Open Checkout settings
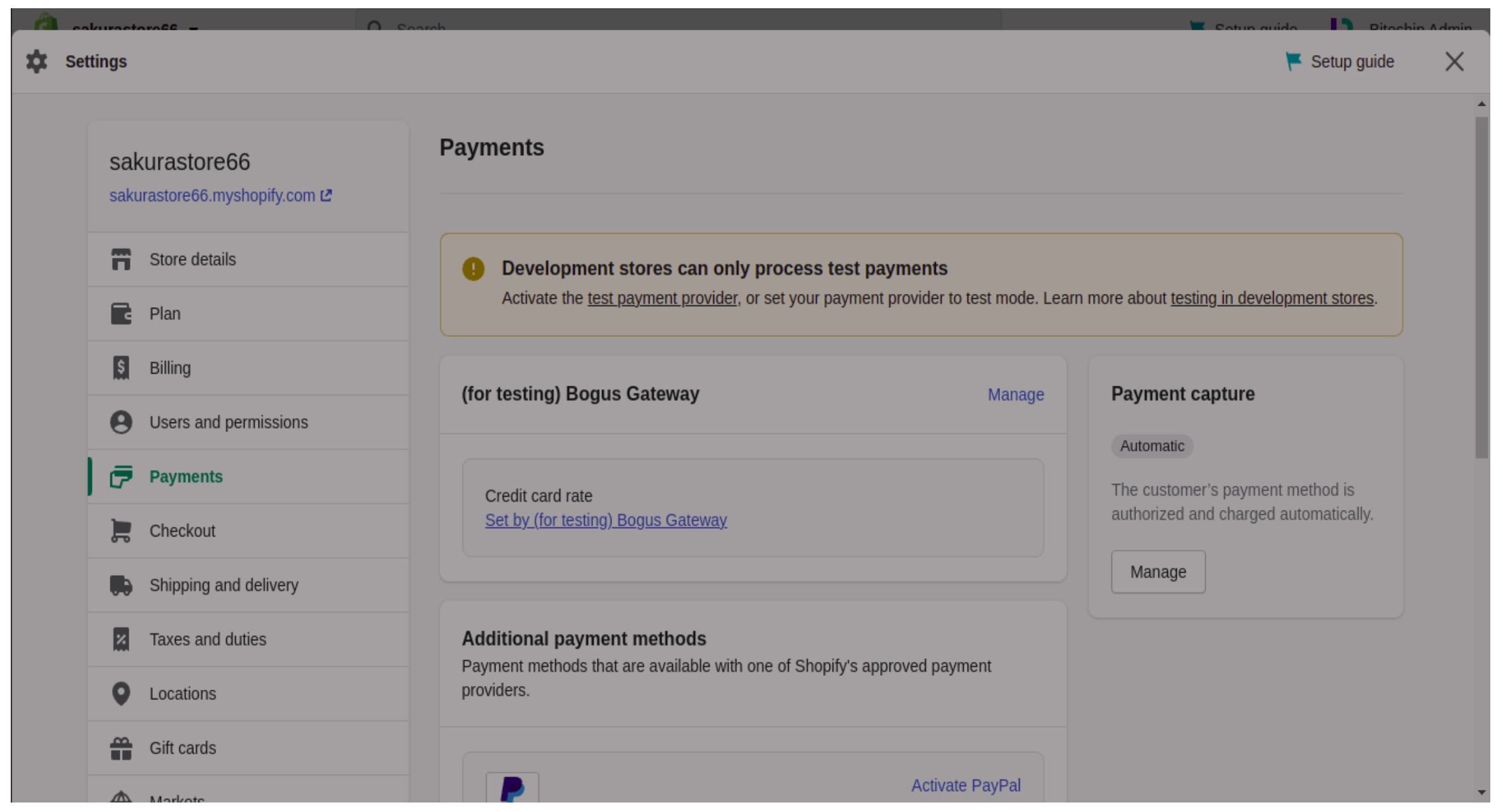This screenshot has width=1503, height=812. [248, 531]
